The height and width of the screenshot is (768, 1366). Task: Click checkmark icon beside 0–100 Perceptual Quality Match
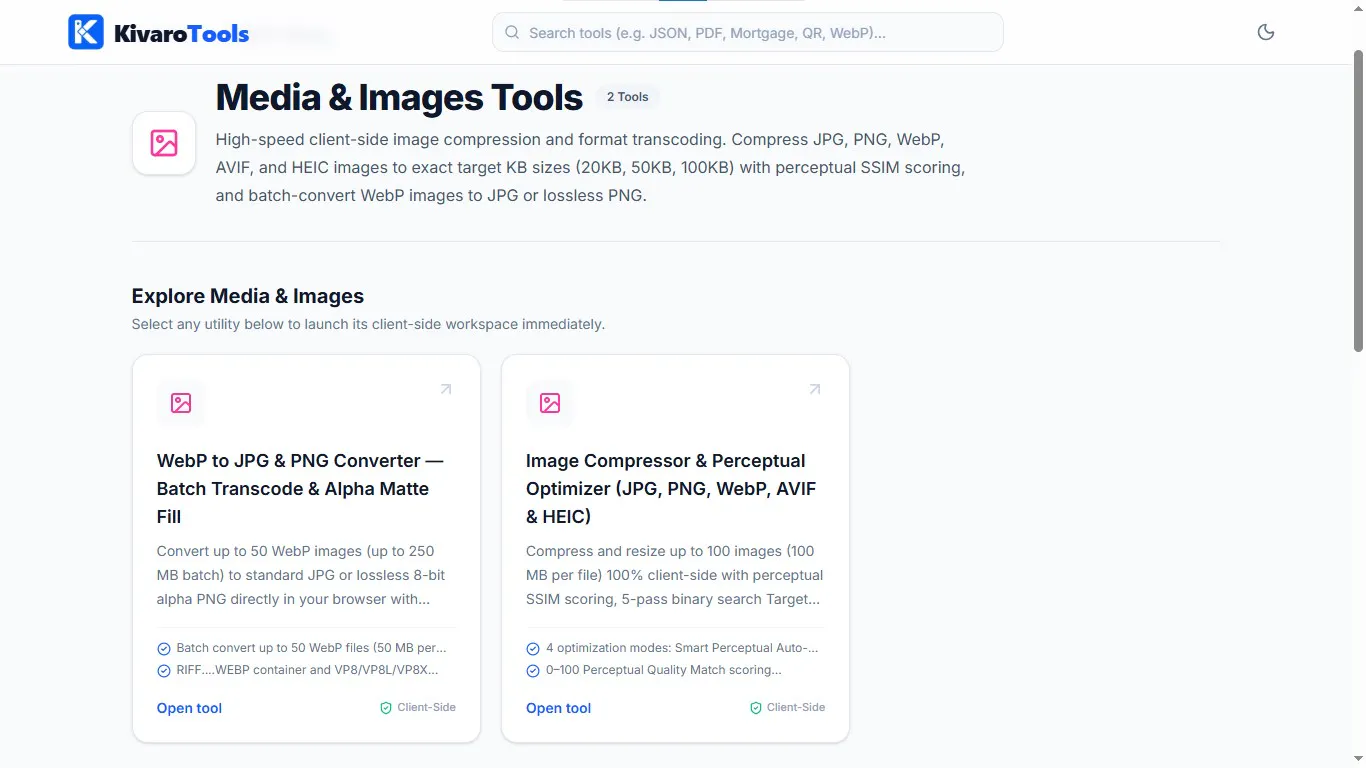click(533, 671)
